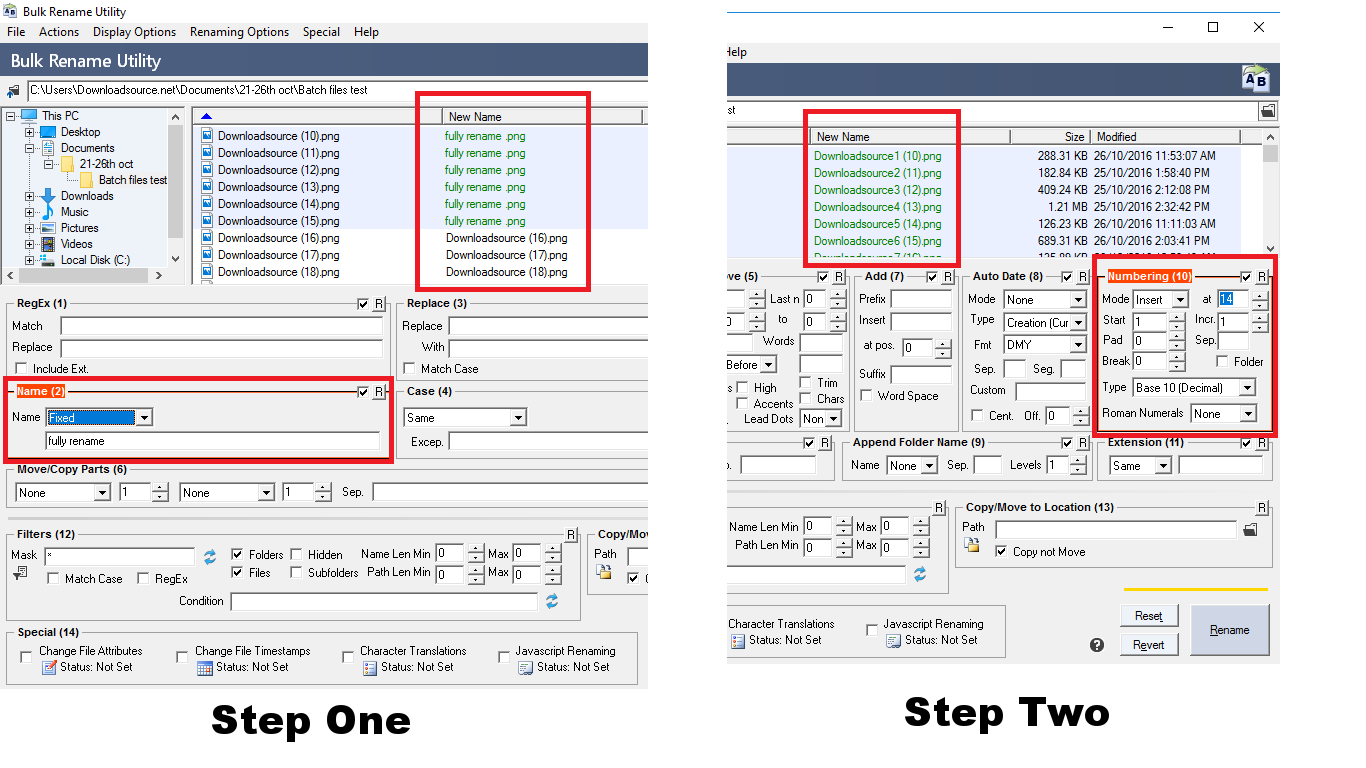Click the blue refresh icon in the Step Two window
Image resolution: width=1366 pixels, height=768 pixels.
pos(919,574)
